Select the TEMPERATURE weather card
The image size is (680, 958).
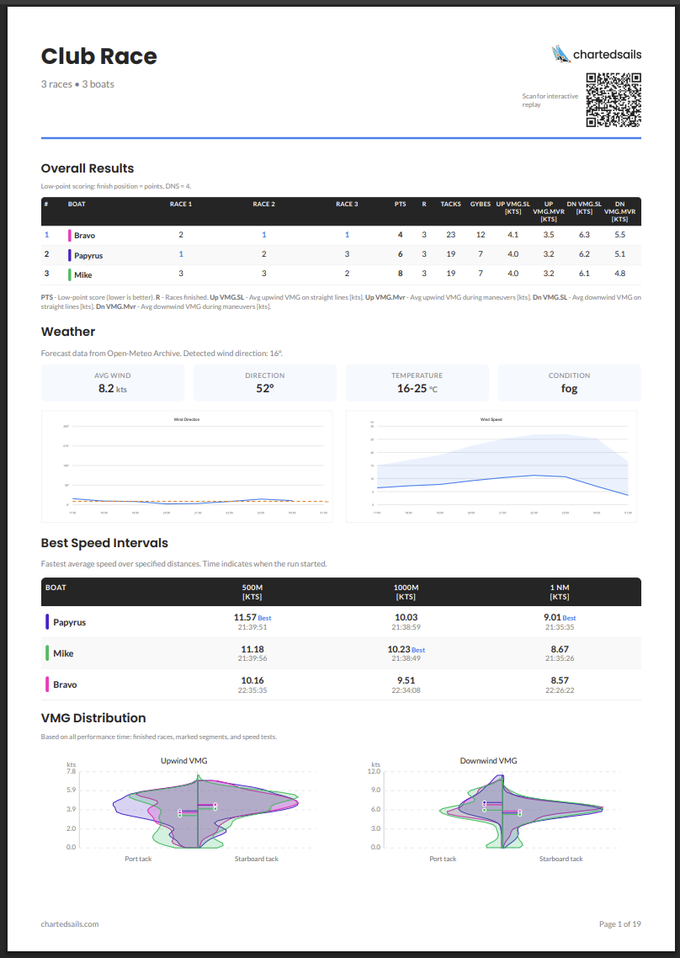417,383
